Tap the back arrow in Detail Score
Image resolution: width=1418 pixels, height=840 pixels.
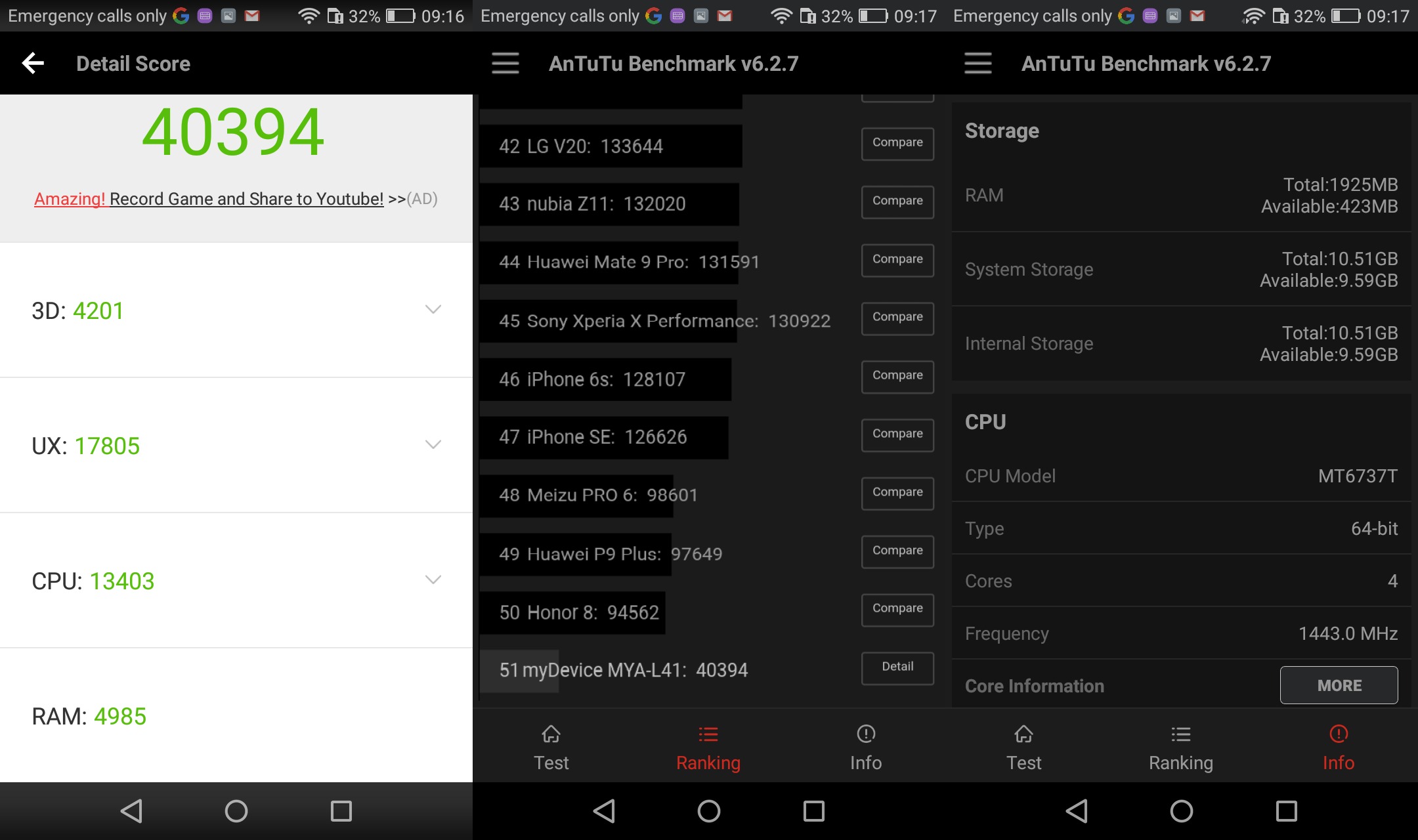click(33, 64)
